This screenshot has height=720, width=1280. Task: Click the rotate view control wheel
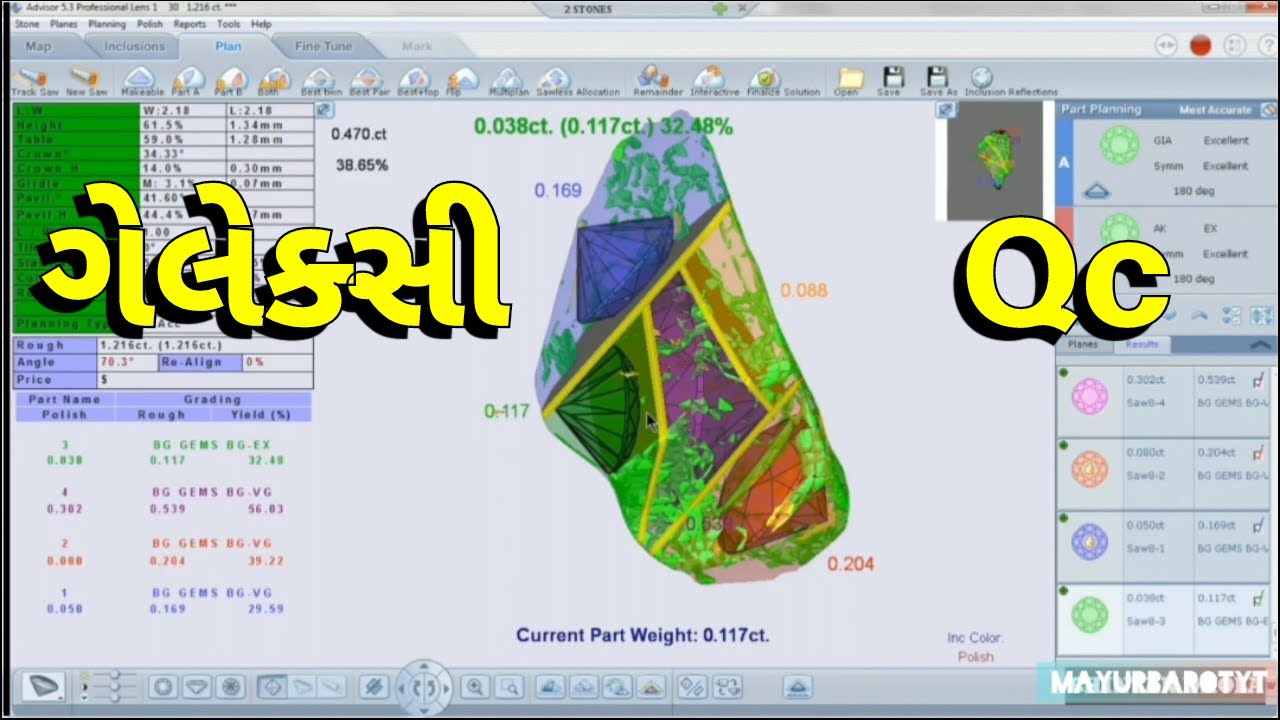[x=425, y=687]
